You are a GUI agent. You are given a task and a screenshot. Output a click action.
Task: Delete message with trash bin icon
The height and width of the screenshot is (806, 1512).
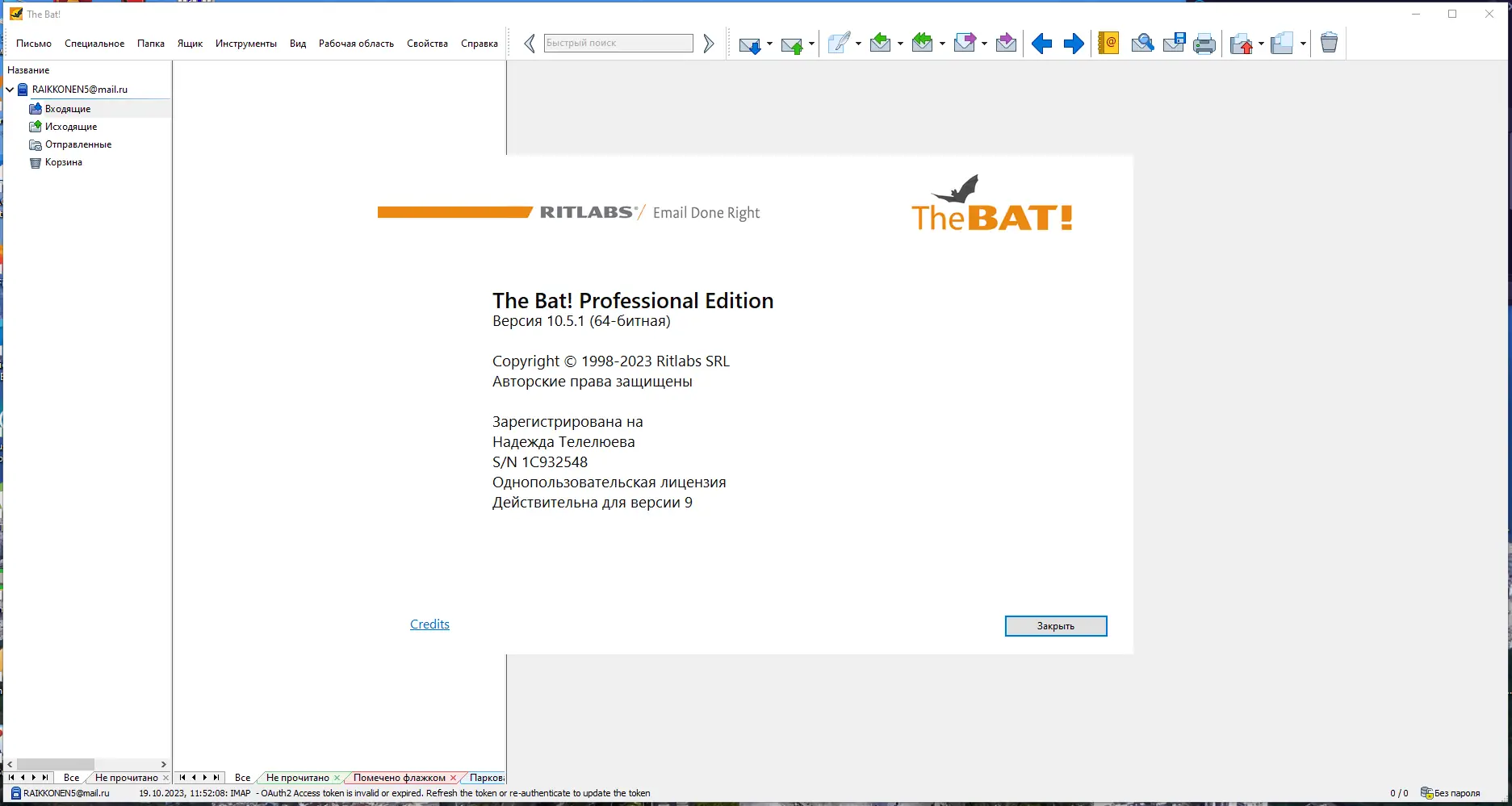click(x=1329, y=43)
